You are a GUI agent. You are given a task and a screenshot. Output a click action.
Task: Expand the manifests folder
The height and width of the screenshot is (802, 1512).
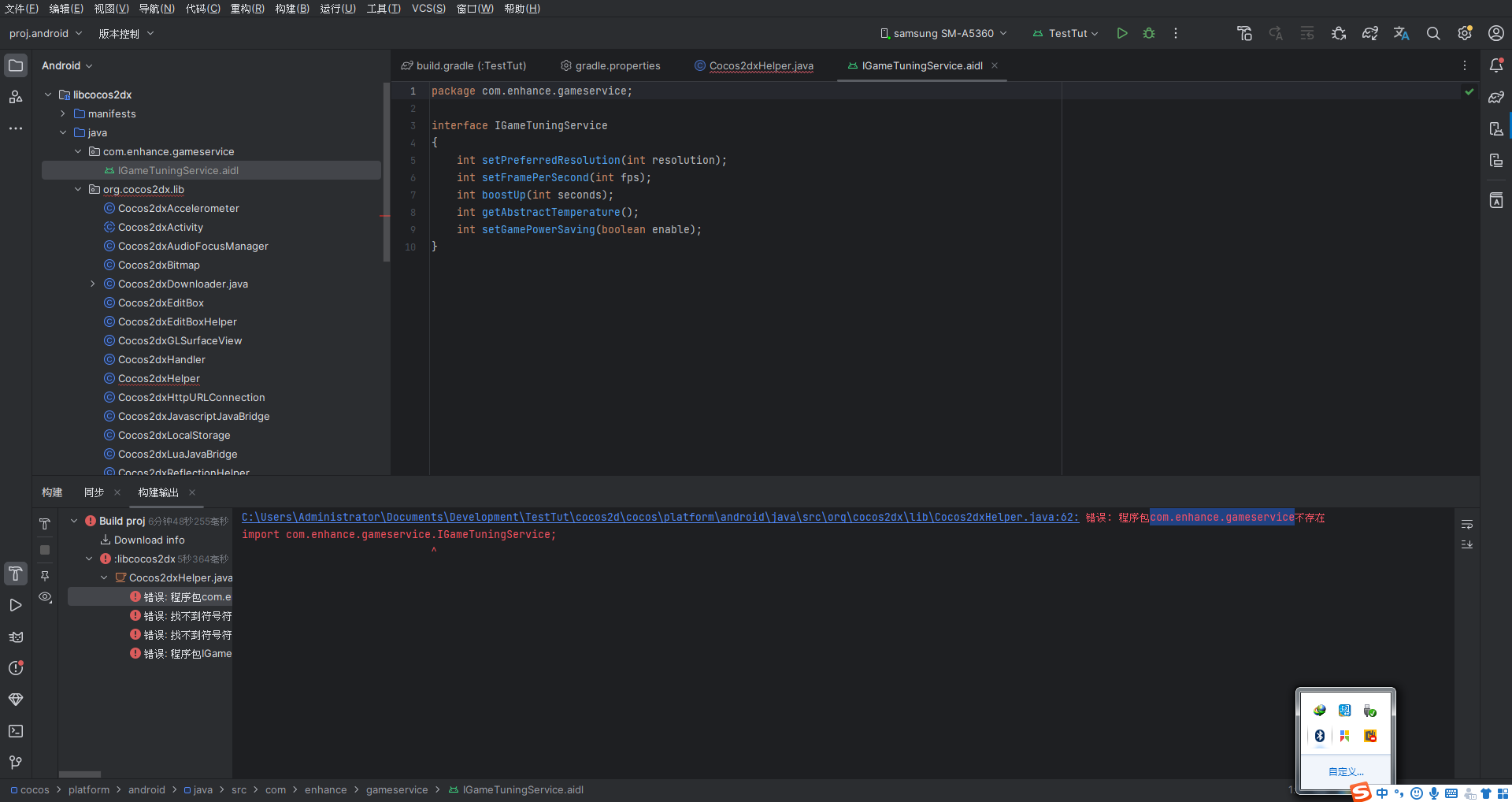[63, 113]
